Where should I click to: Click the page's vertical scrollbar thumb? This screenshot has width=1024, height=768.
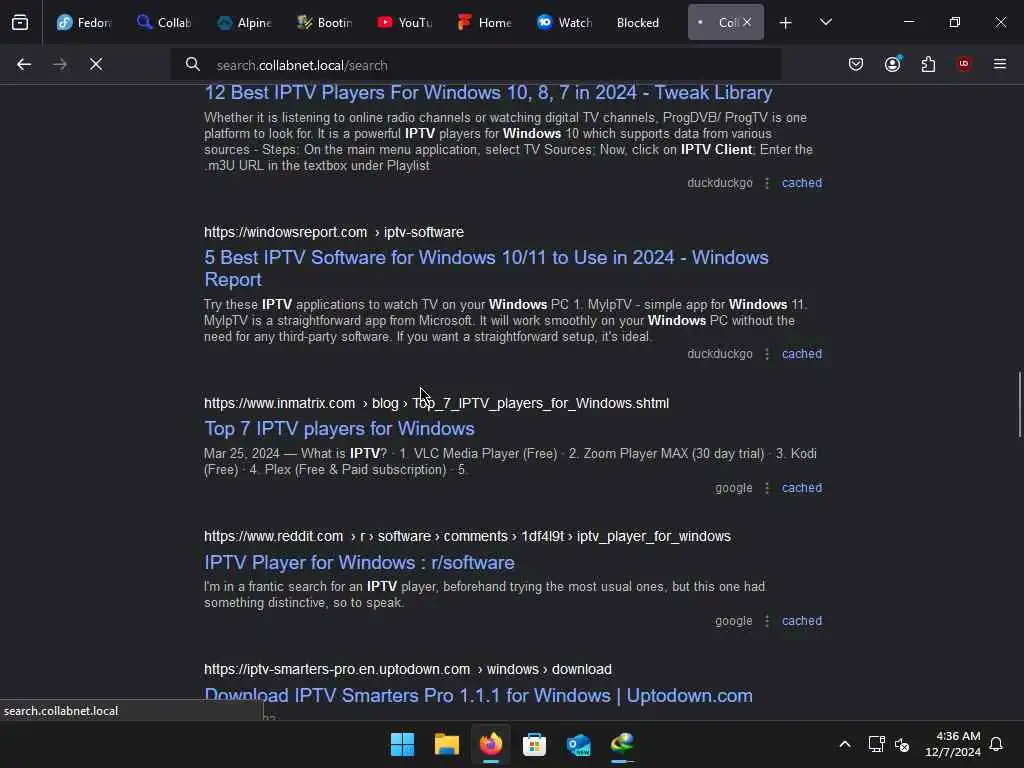pyautogui.click(x=1019, y=405)
